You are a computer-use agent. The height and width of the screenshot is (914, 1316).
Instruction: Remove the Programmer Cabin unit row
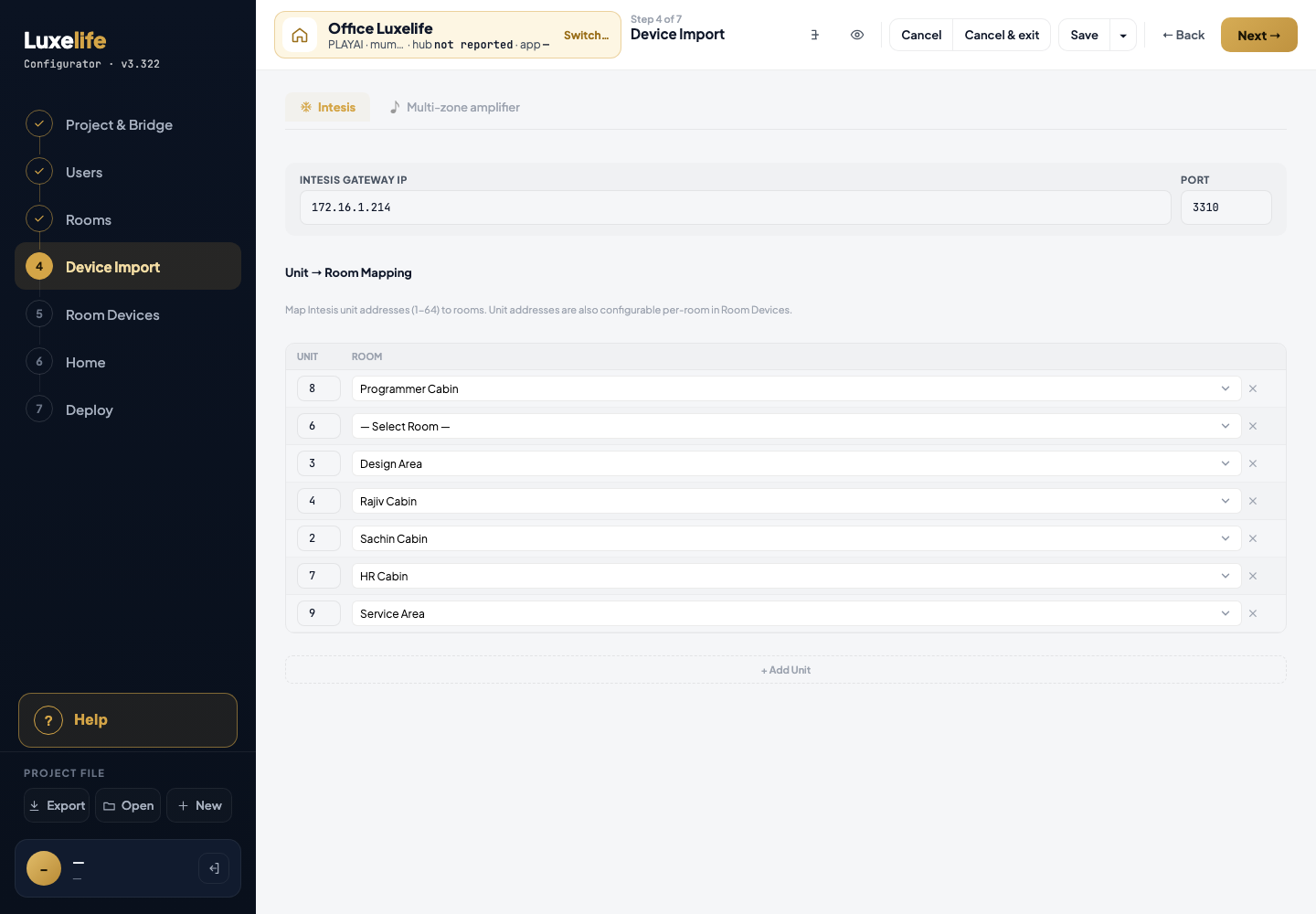point(1253,388)
